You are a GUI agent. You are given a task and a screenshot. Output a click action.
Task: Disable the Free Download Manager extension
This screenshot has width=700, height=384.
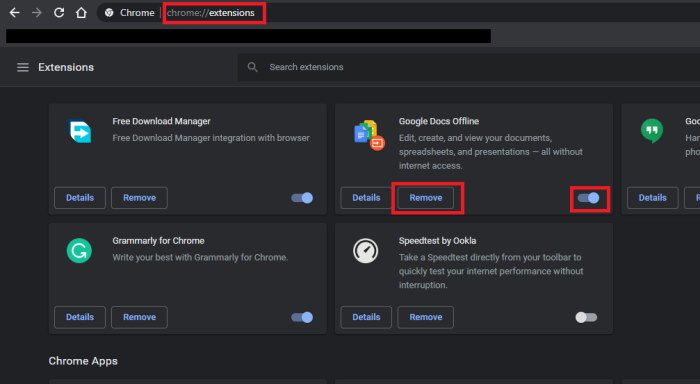point(302,198)
